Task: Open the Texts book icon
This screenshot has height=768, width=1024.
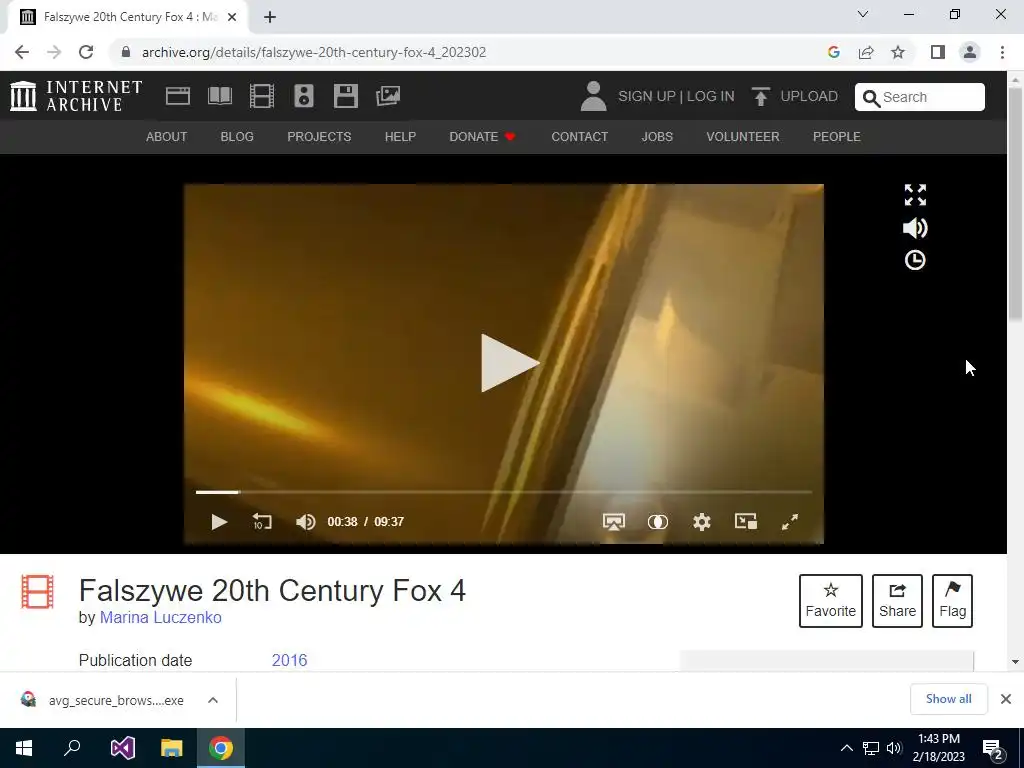Action: point(220,96)
